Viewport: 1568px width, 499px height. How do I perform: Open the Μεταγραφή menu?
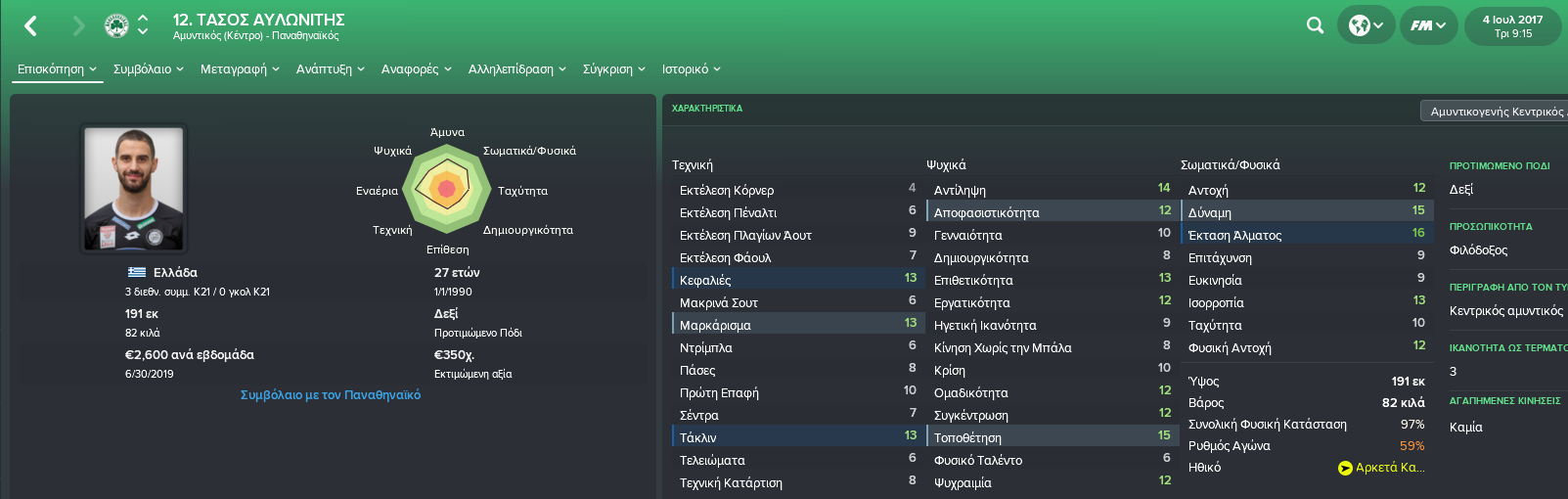click(240, 69)
